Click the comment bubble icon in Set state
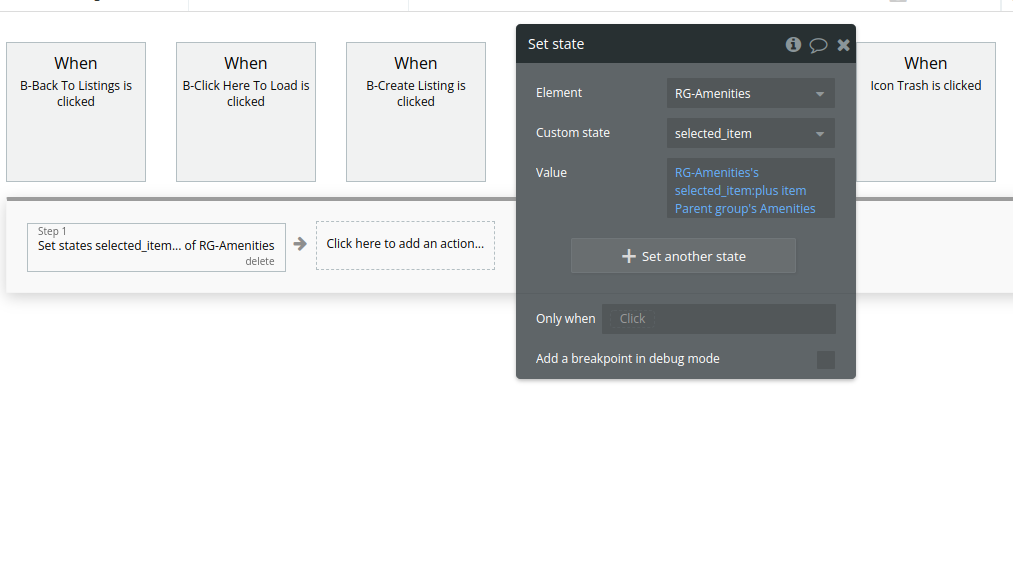 [818, 45]
